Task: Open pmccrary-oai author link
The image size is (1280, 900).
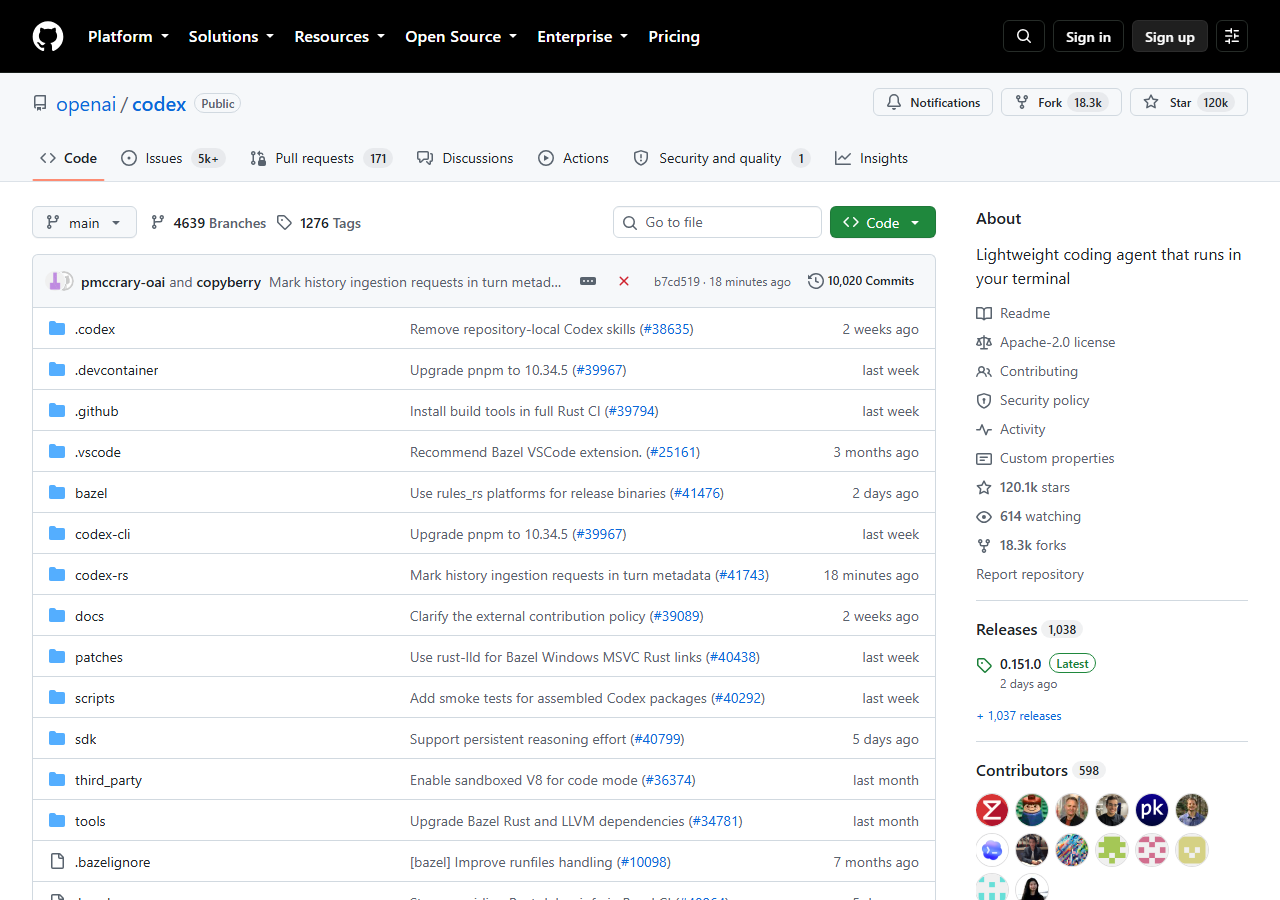Action: click(x=123, y=282)
